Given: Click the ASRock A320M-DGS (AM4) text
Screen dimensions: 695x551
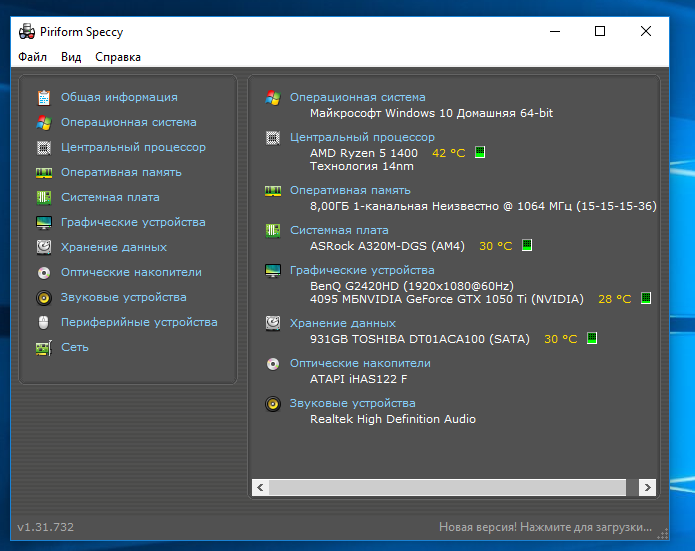Looking at the screenshot, I should (x=387, y=246).
